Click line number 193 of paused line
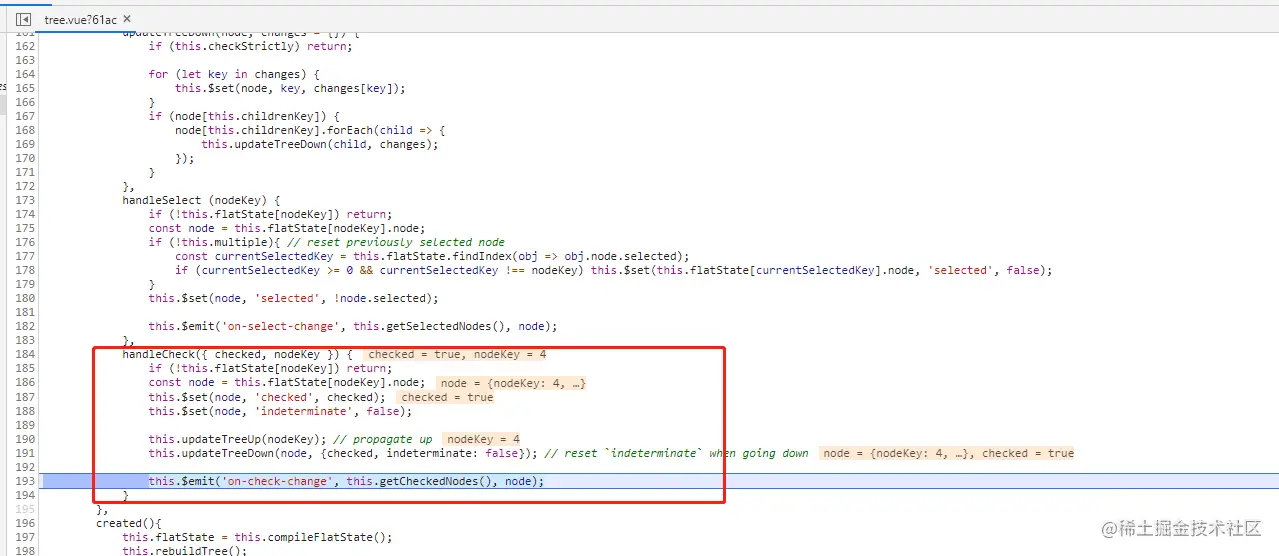 pyautogui.click(x=25, y=481)
